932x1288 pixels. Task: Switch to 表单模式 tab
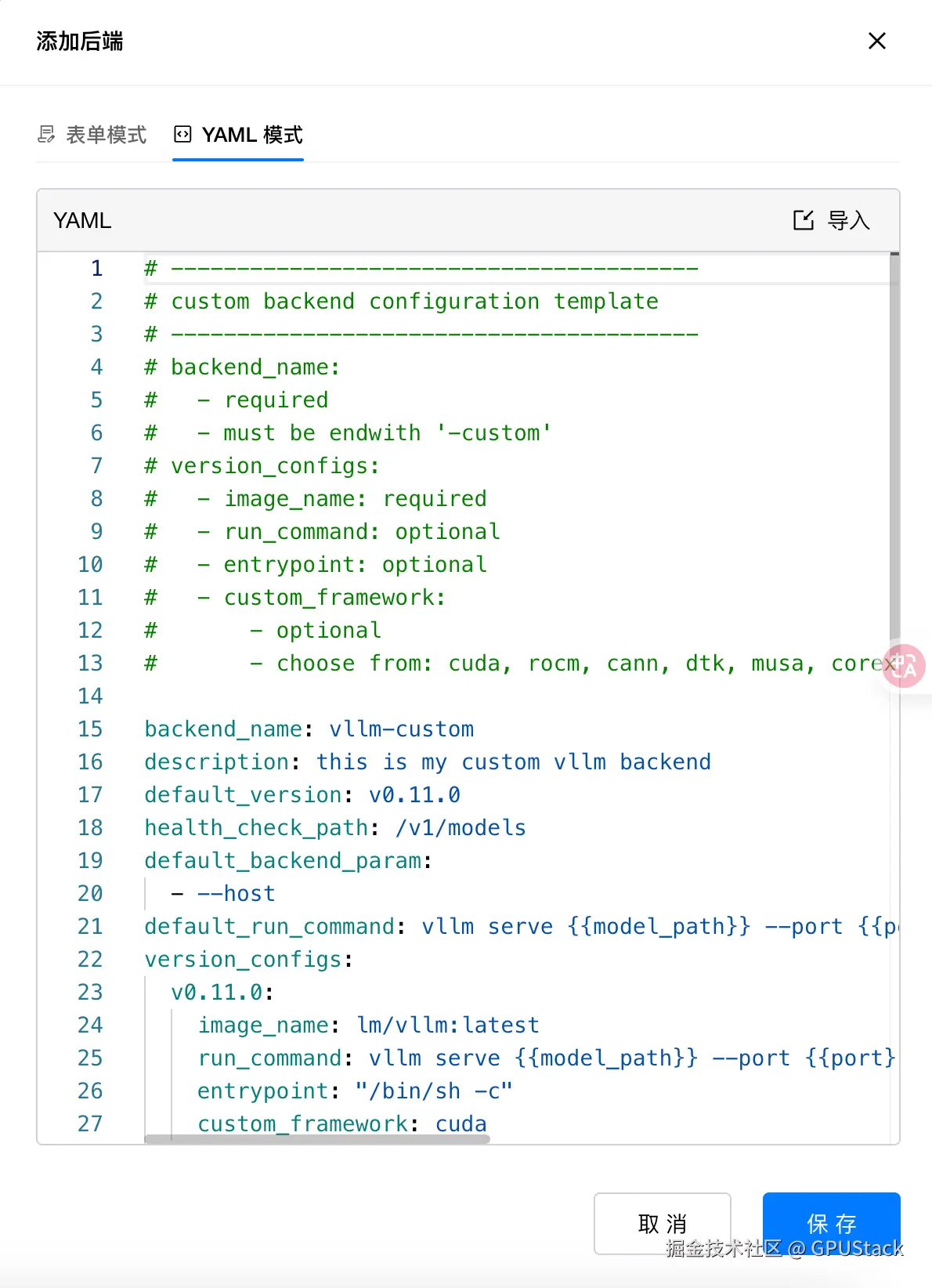point(92,135)
